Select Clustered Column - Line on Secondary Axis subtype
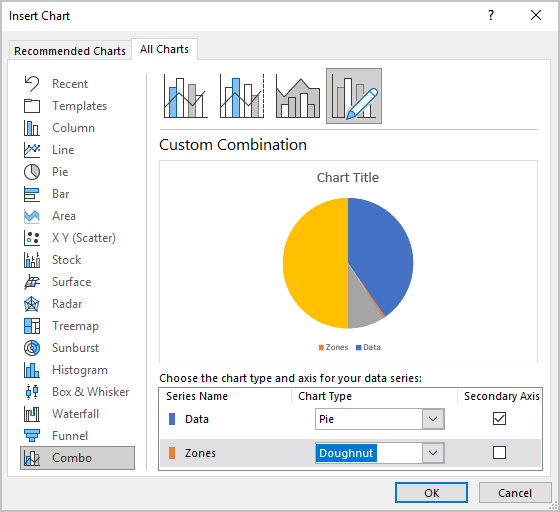 242,96
